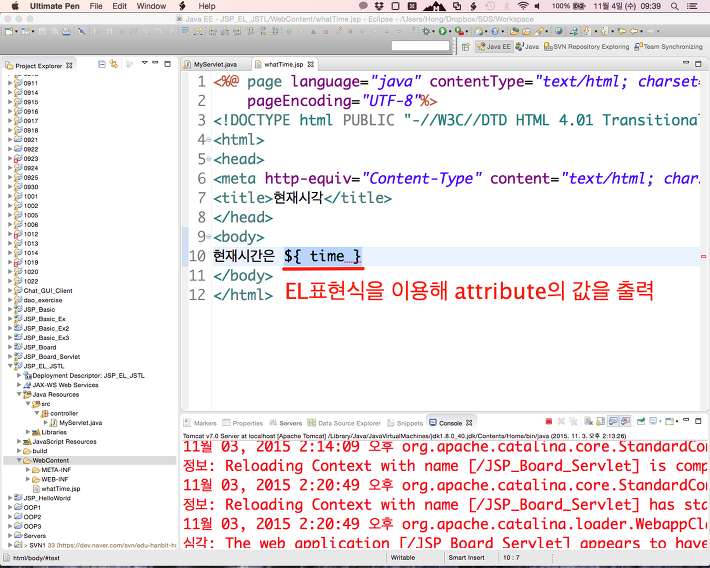710x568 pixels.
Task: Open the Snippets tab
Action: 405,423
